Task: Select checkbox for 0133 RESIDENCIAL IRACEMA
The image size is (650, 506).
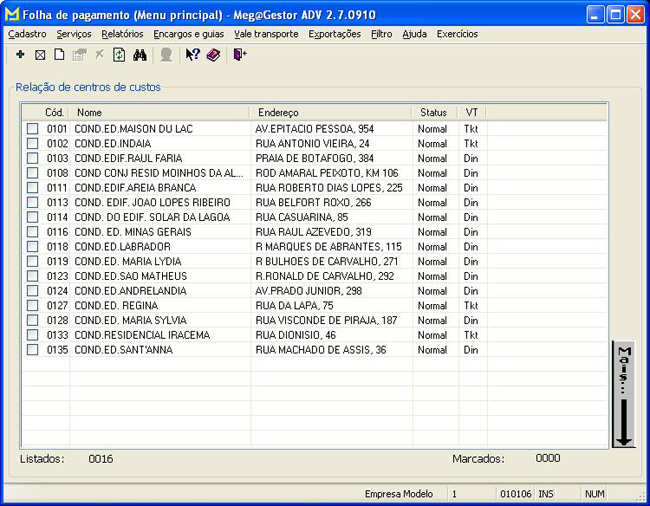Action: [32, 335]
